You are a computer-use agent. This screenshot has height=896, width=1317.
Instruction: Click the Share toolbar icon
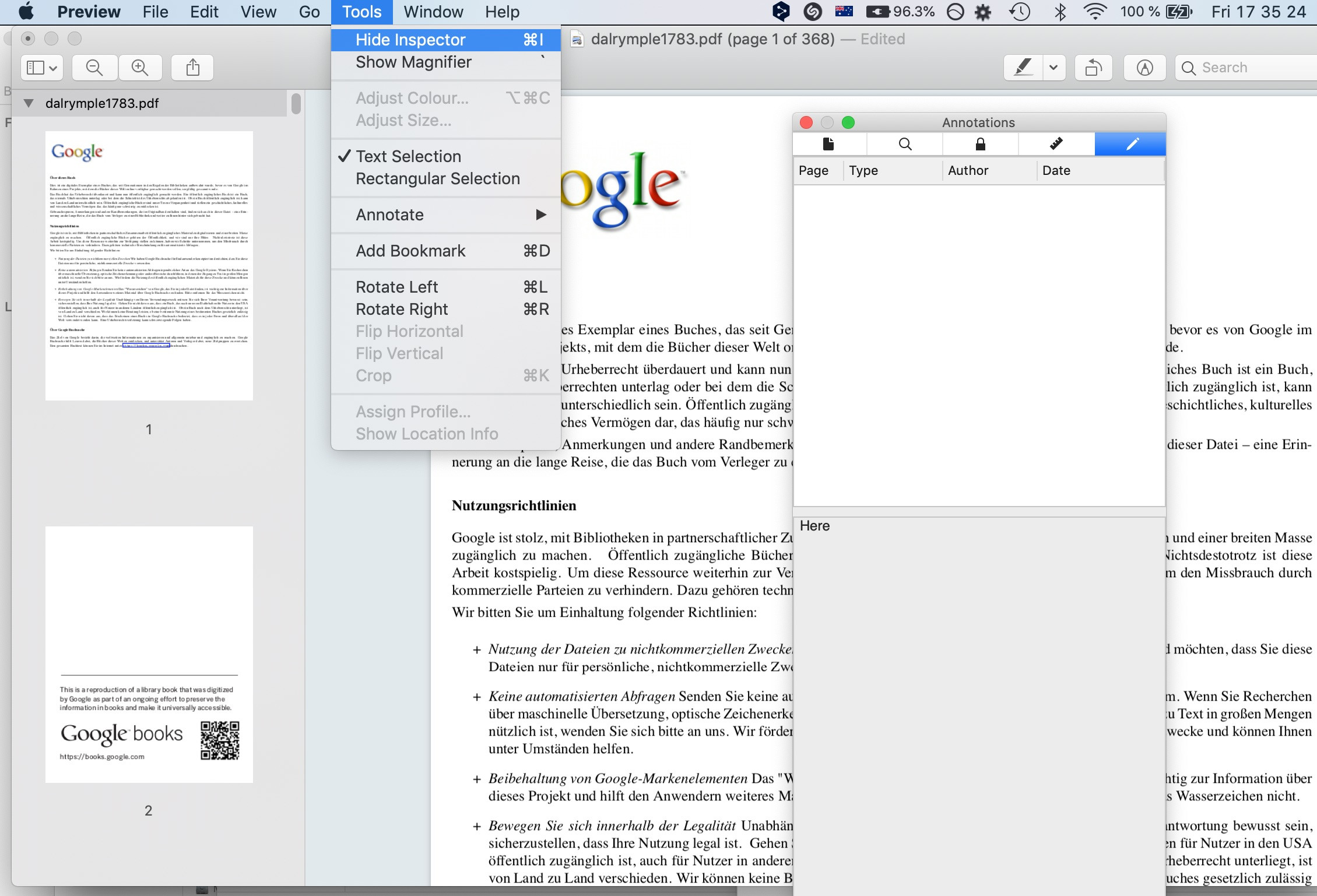(192, 68)
